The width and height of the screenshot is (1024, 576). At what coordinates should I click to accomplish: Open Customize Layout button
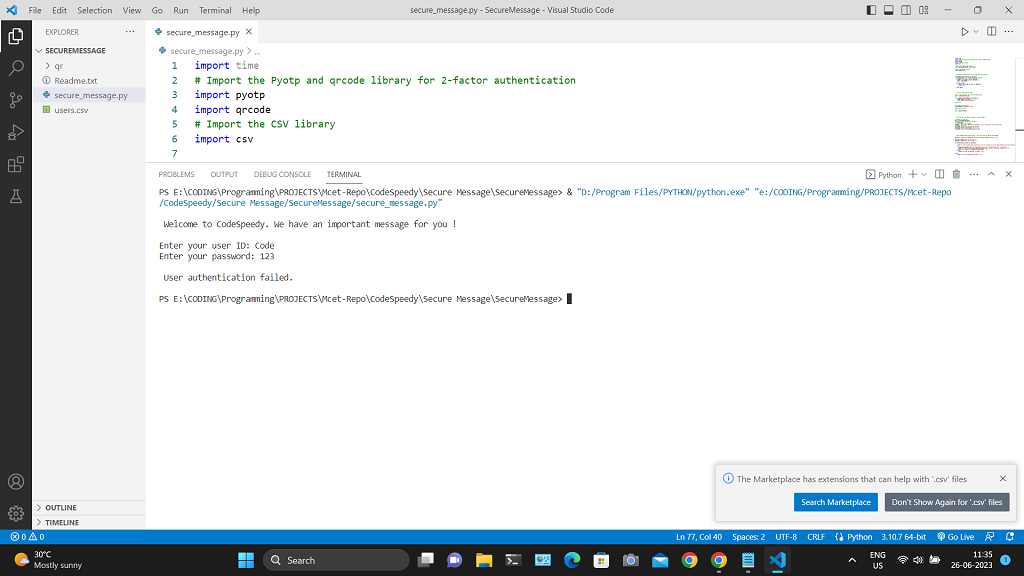(x=923, y=10)
